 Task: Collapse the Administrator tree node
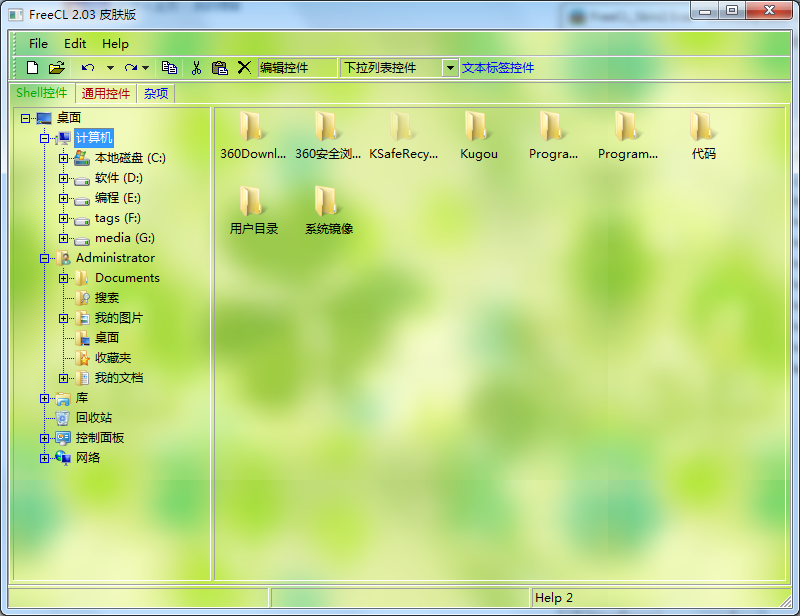click(x=44, y=258)
